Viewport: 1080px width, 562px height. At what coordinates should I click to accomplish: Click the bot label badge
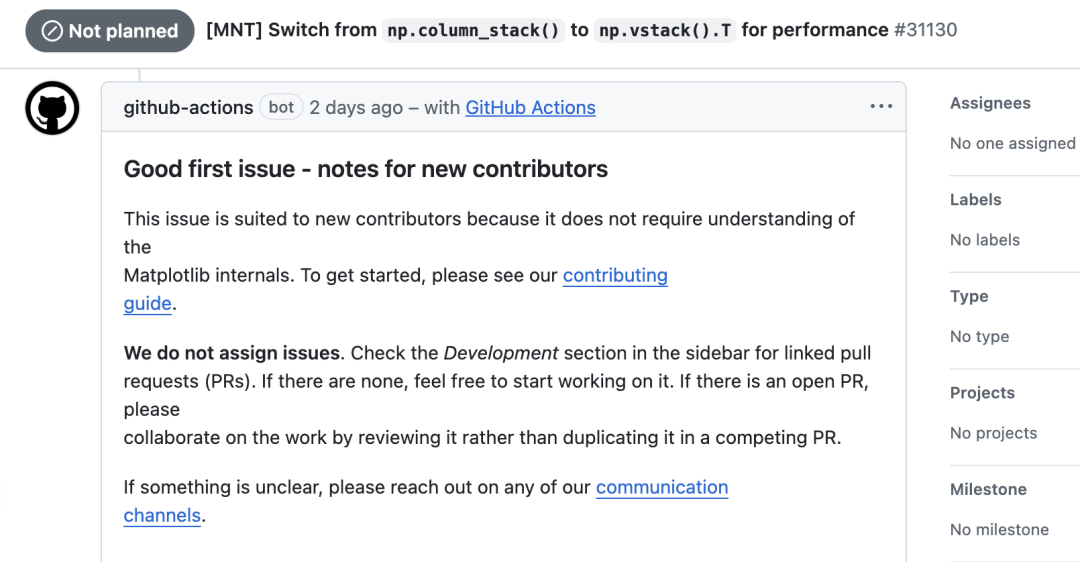[282, 107]
